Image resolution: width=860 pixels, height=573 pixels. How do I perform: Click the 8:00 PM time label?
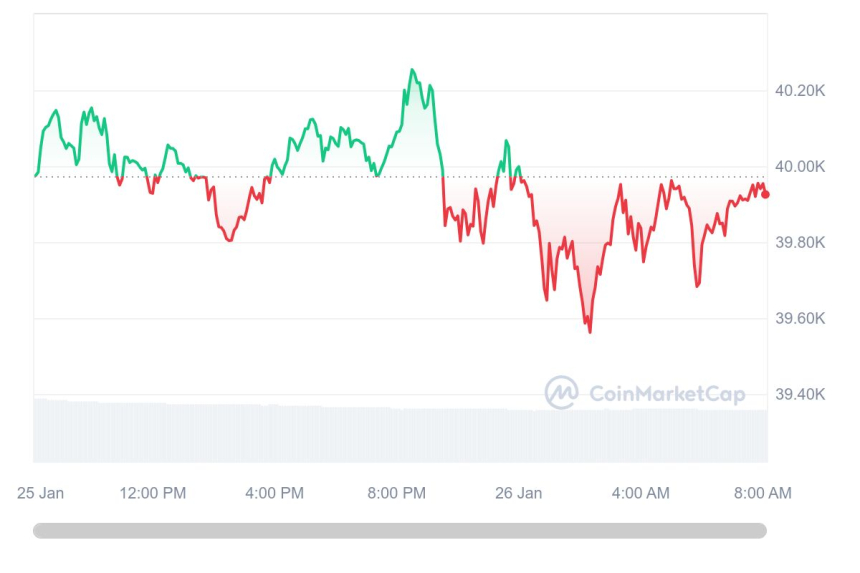pyautogui.click(x=397, y=493)
